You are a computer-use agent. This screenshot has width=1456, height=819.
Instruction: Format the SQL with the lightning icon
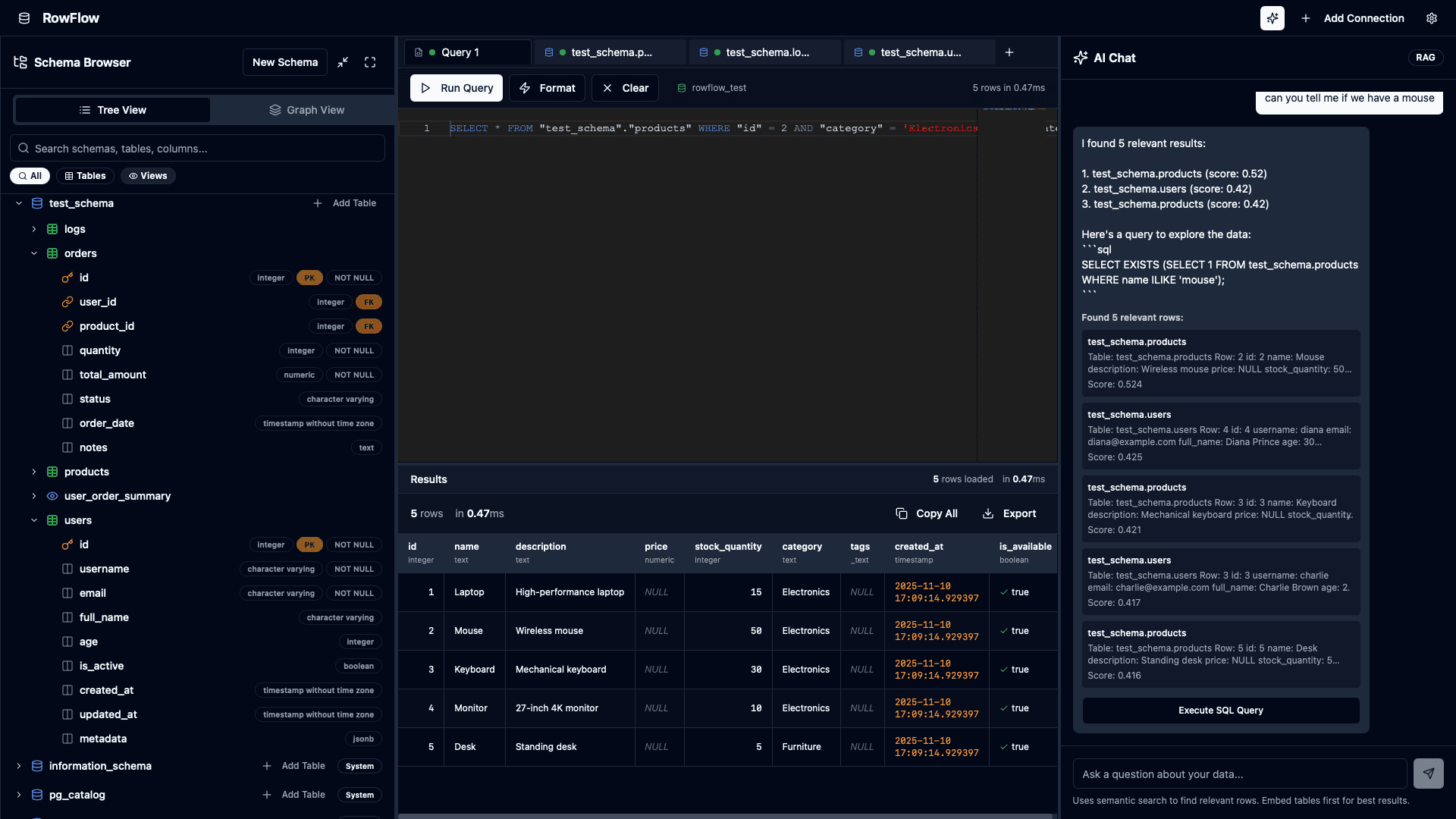(x=547, y=87)
